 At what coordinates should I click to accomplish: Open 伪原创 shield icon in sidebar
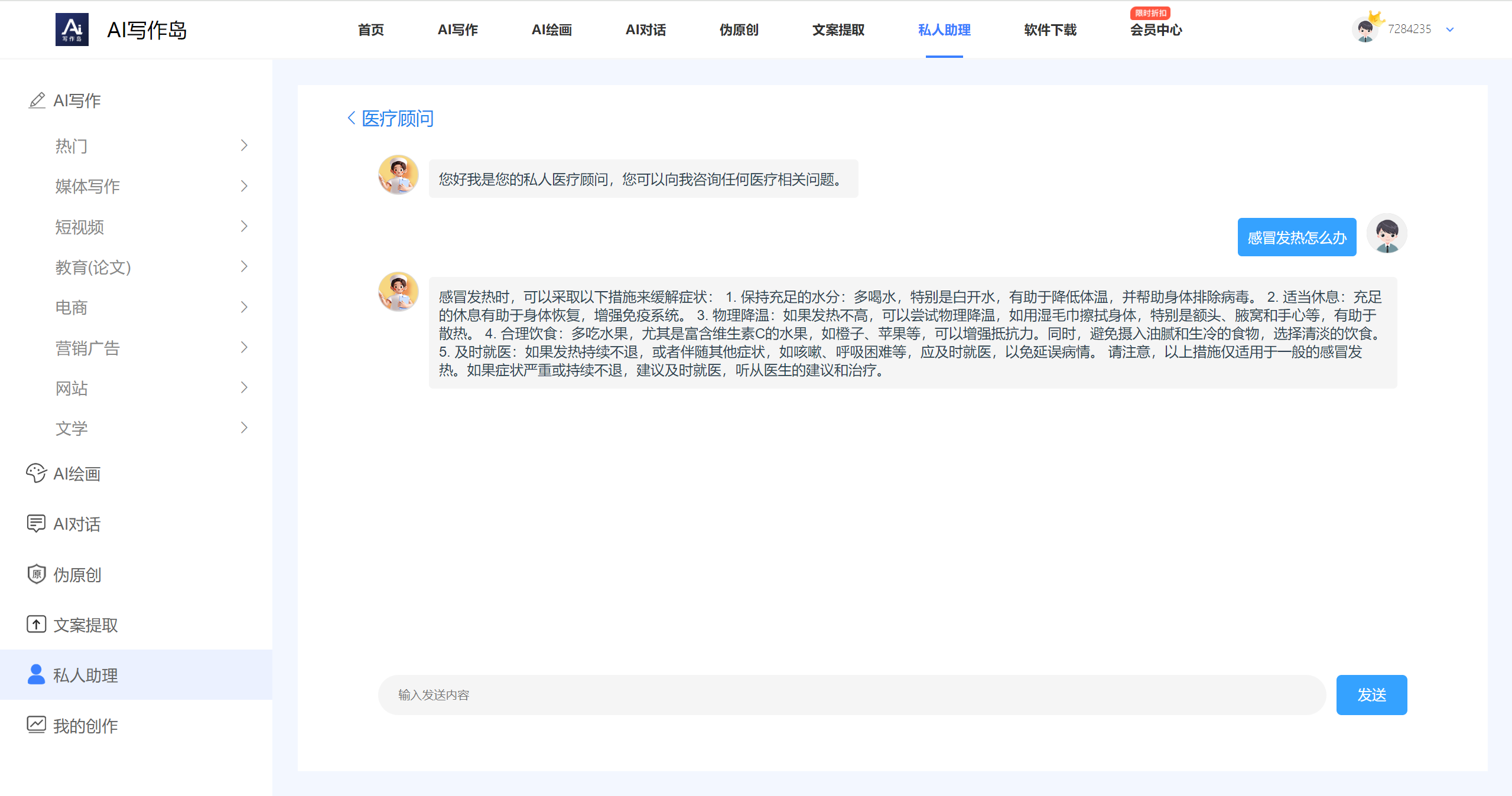point(37,574)
